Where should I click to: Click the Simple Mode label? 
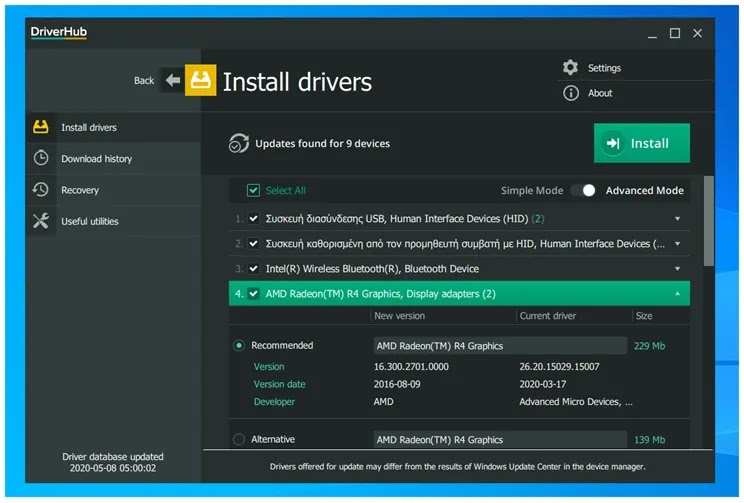532,190
